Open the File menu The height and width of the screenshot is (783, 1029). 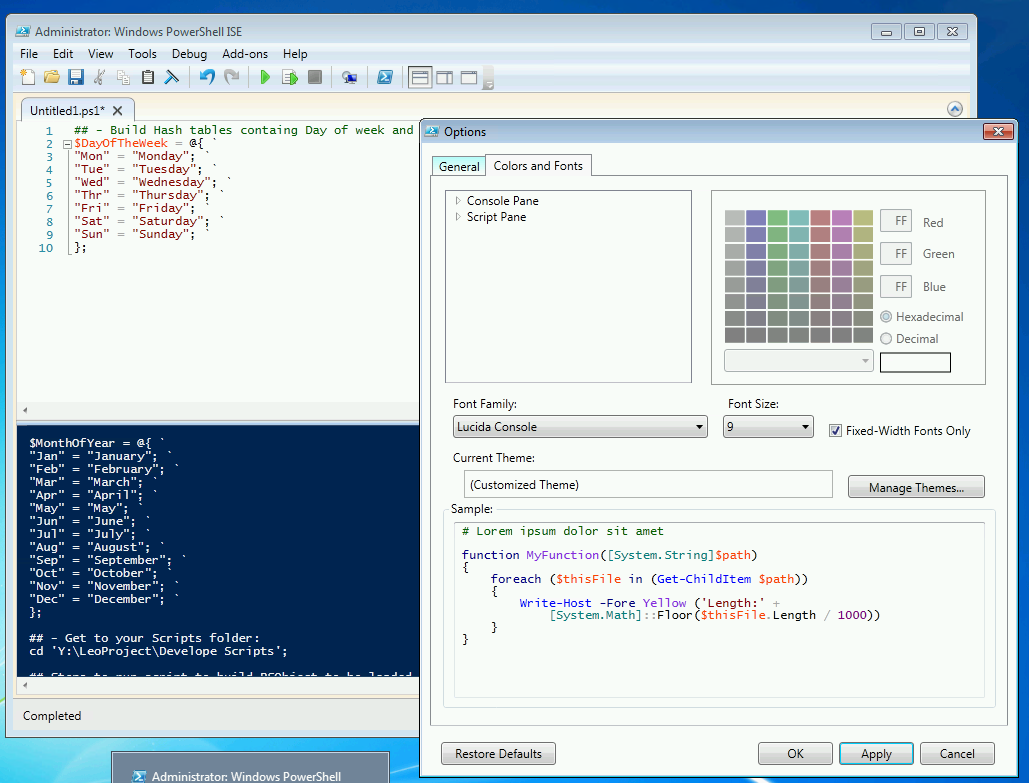(29, 54)
